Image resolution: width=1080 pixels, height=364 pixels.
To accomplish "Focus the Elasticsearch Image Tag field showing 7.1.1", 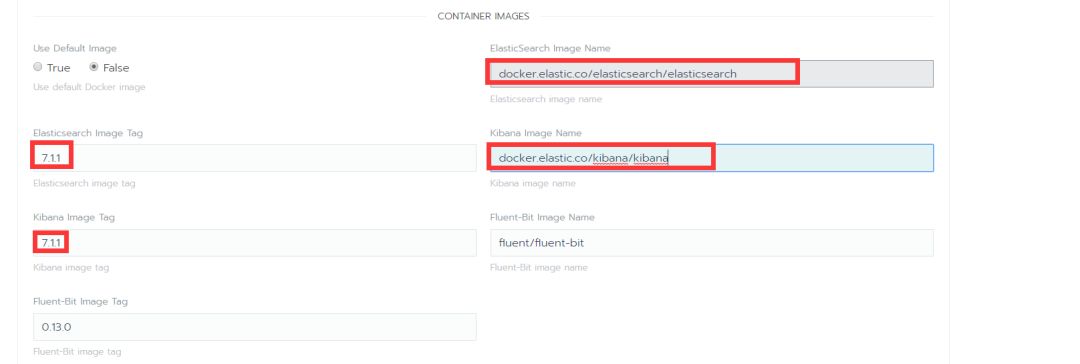I will [x=254, y=158].
